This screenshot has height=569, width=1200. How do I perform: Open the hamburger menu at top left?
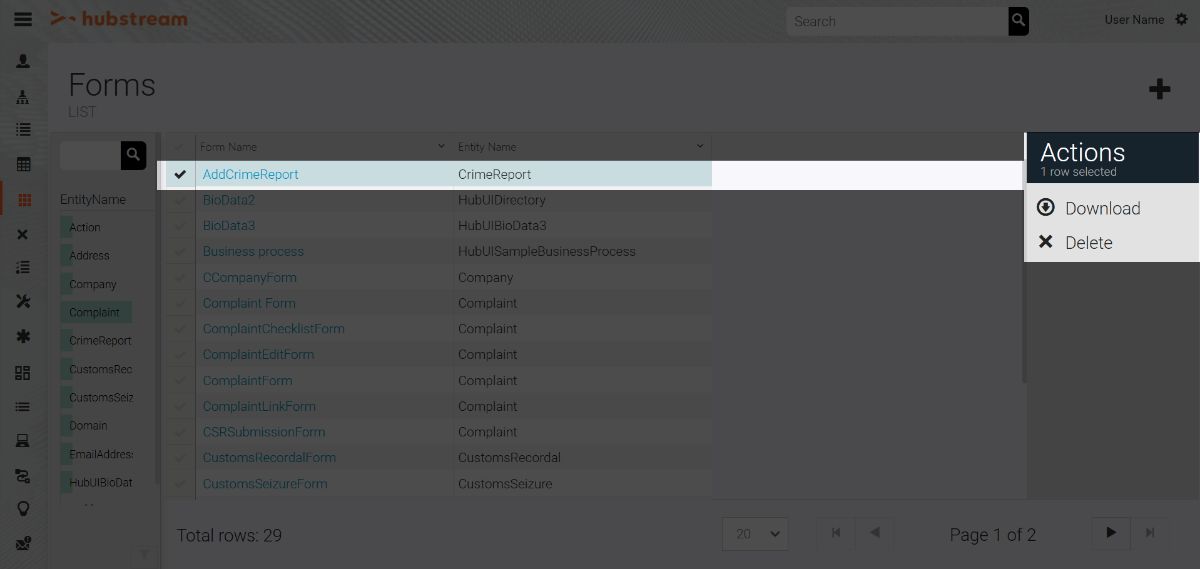pos(22,20)
